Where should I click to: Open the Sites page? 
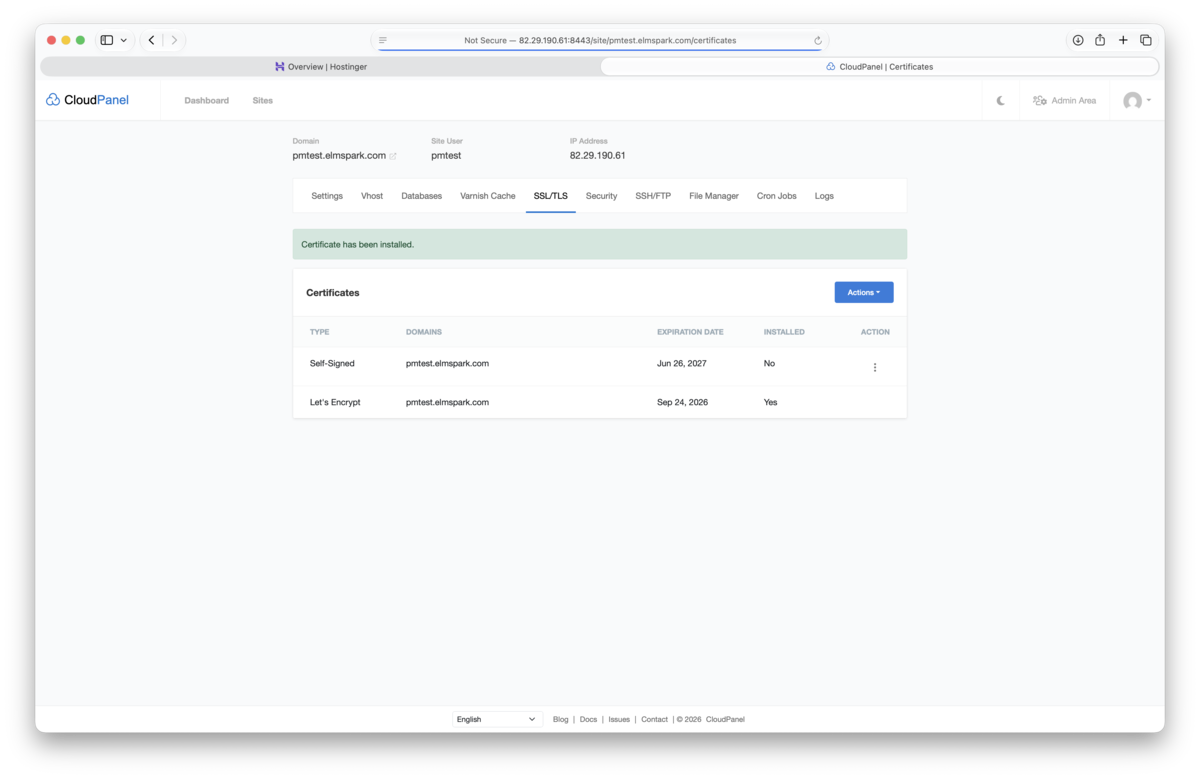click(262, 101)
